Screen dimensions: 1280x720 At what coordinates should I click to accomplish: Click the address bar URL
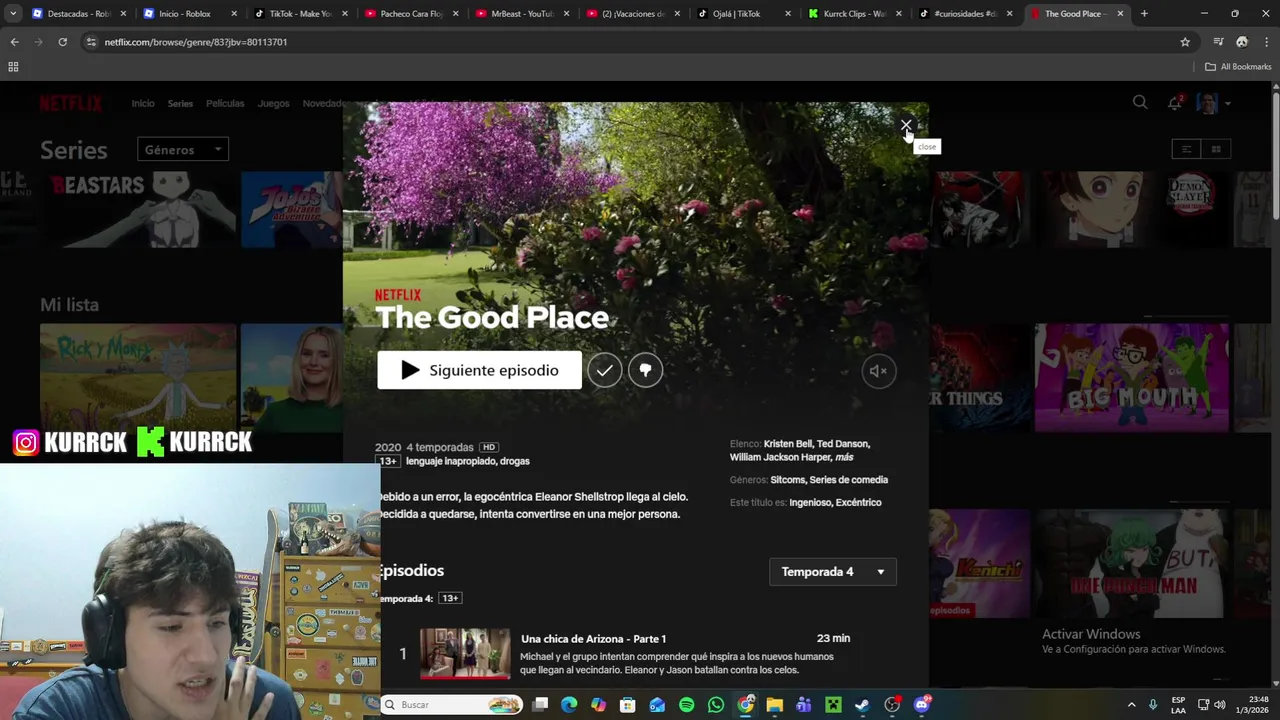coord(196,42)
